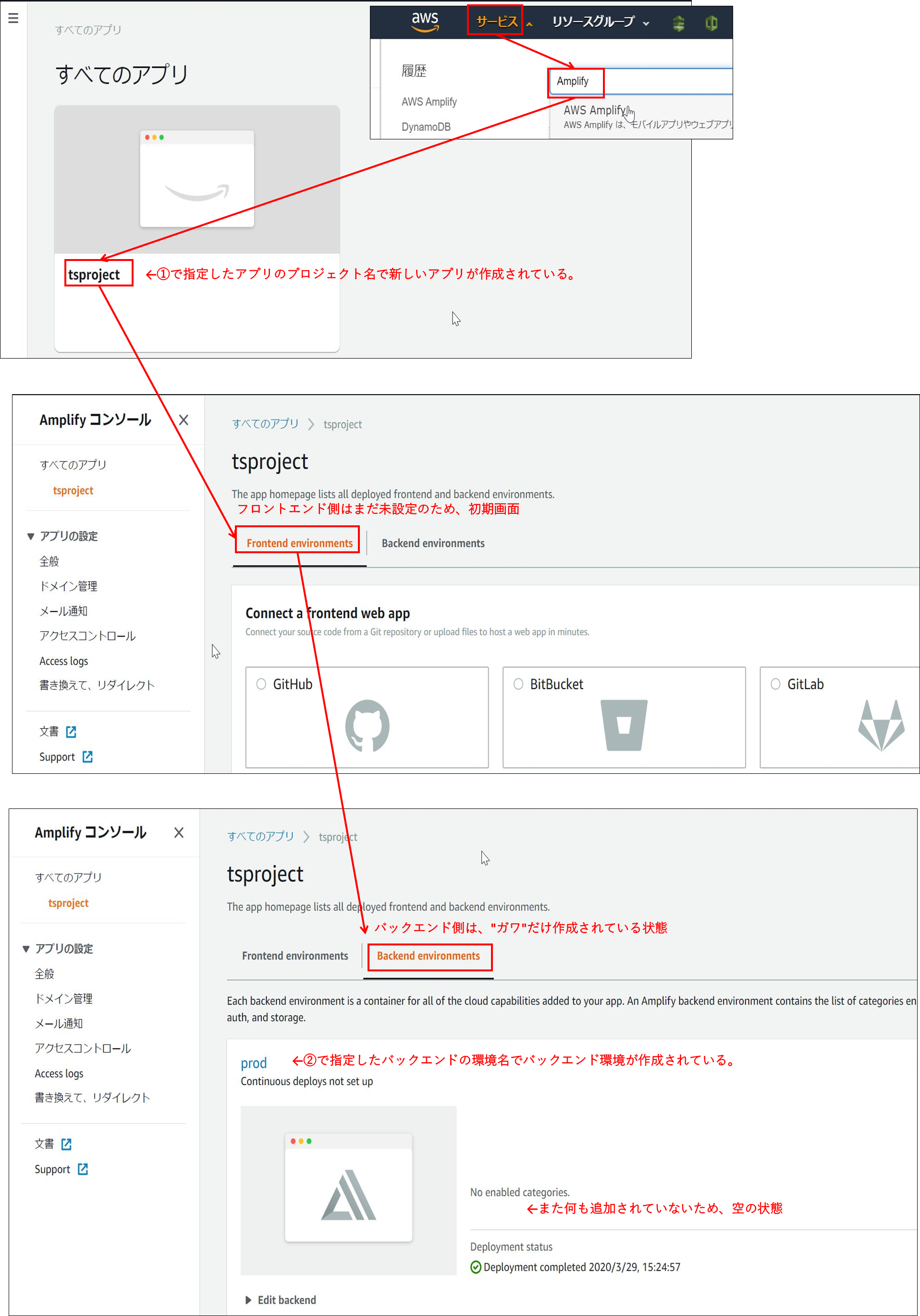The image size is (920, 1316).
Task: Click the 'No enabled categories.' text
Action: click(520, 1192)
